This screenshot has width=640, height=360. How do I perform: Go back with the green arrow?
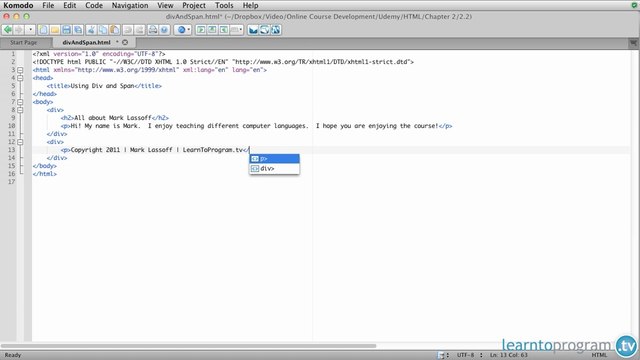tap(8, 30)
